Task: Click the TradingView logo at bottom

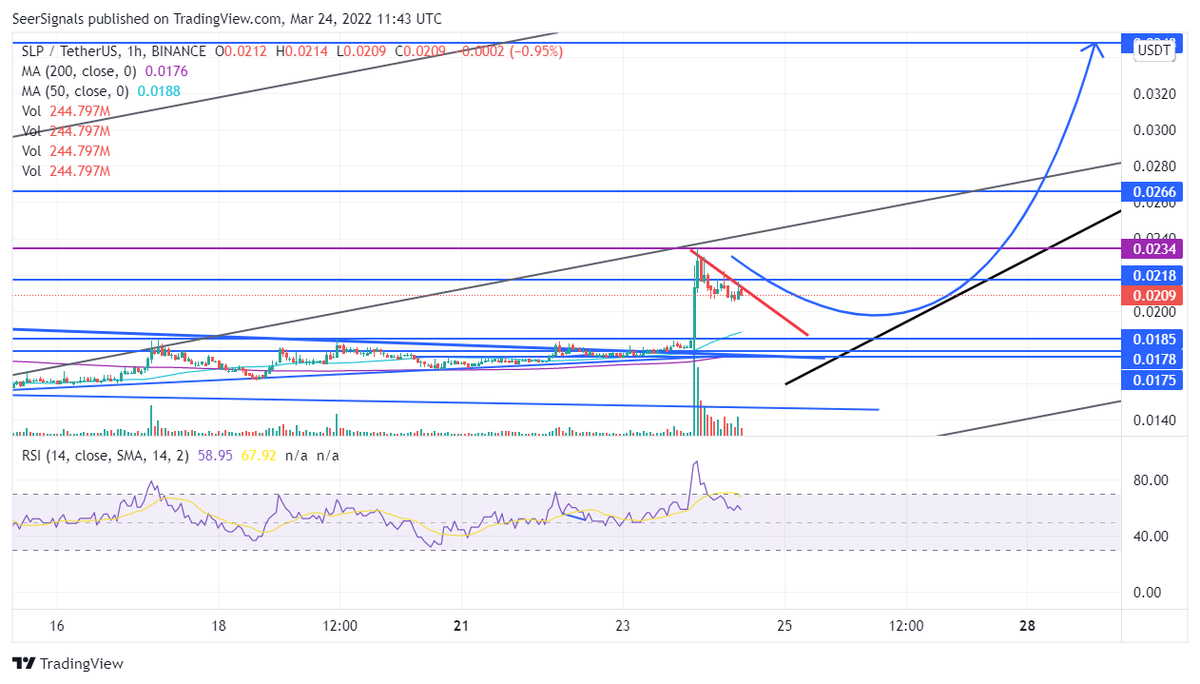Action: coord(67,664)
